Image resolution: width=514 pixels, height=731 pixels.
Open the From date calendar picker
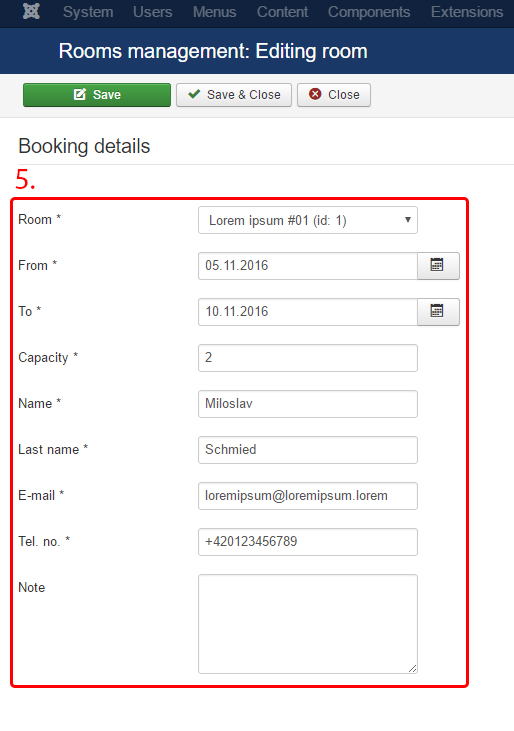coord(438,266)
